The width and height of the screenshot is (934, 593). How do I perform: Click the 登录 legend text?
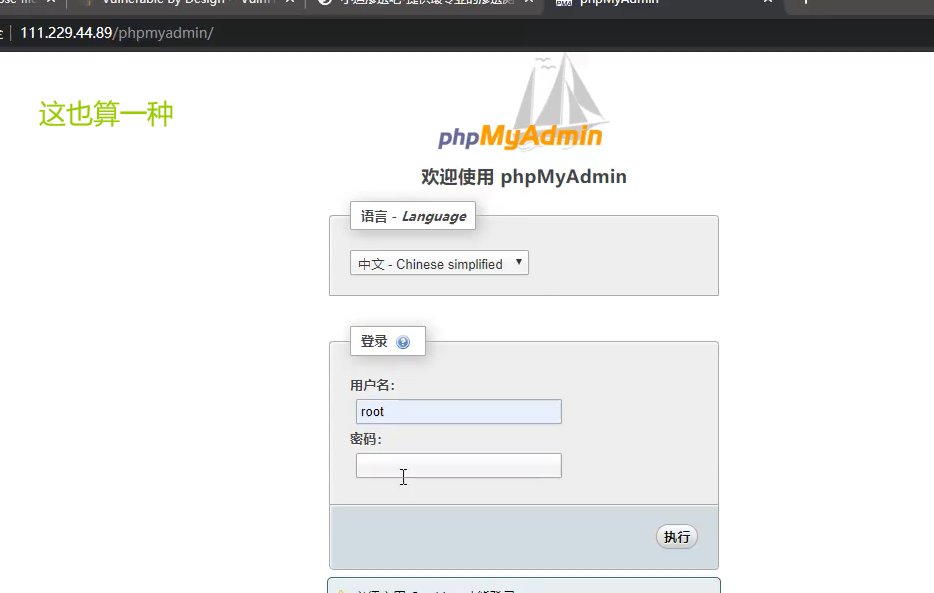coord(374,342)
